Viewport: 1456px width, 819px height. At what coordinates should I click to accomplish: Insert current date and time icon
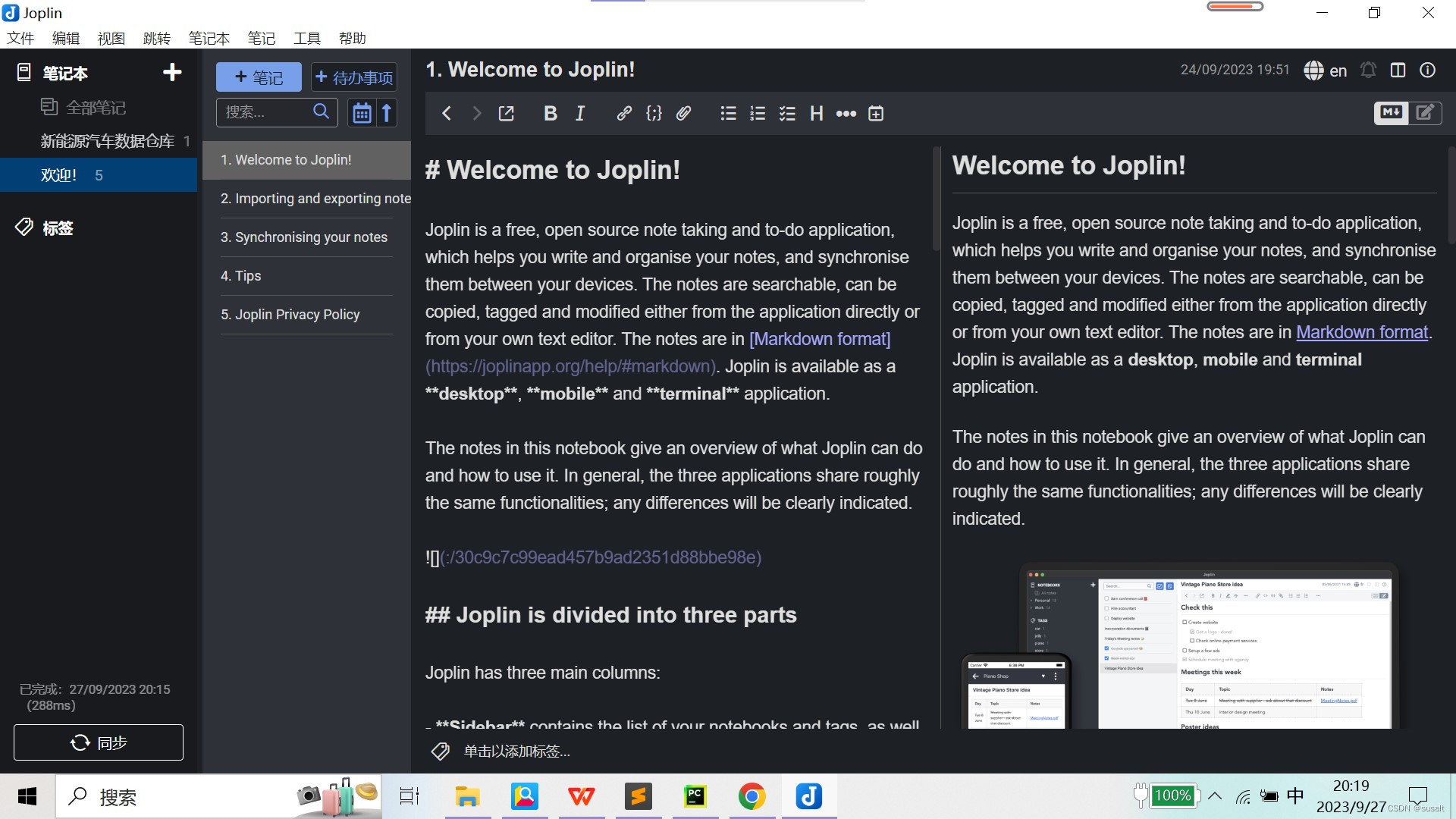(x=876, y=114)
